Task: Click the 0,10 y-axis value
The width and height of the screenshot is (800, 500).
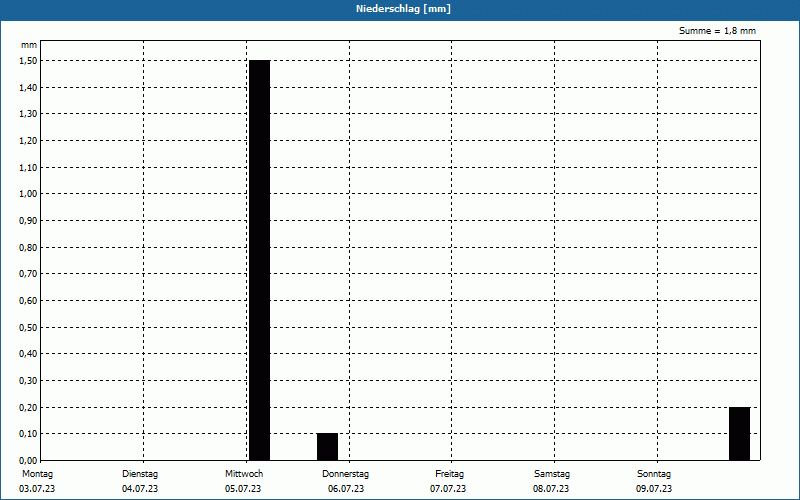Action: coord(28,434)
